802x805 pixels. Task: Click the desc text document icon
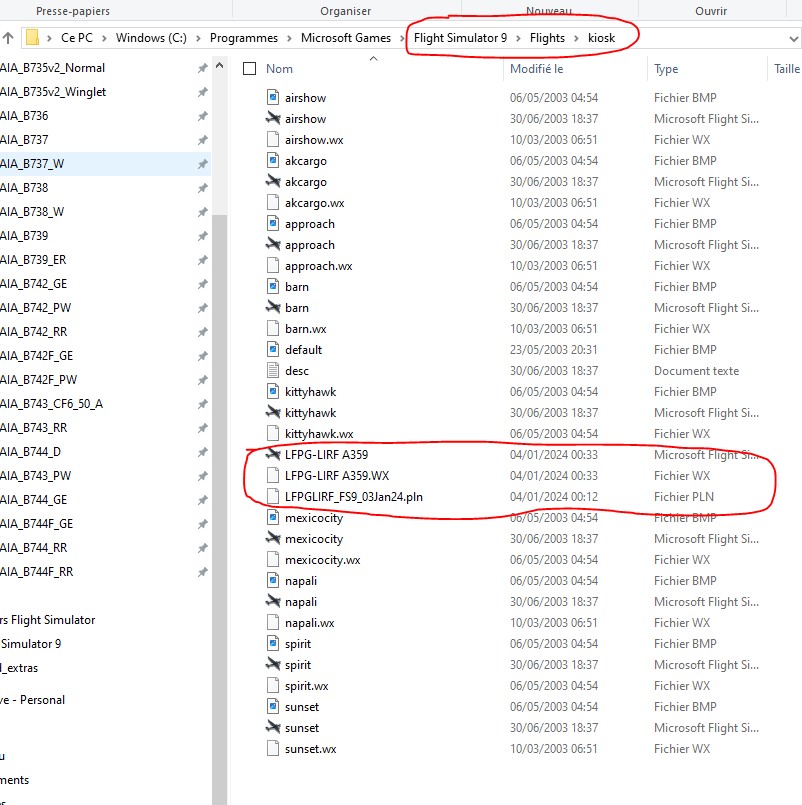[273, 370]
